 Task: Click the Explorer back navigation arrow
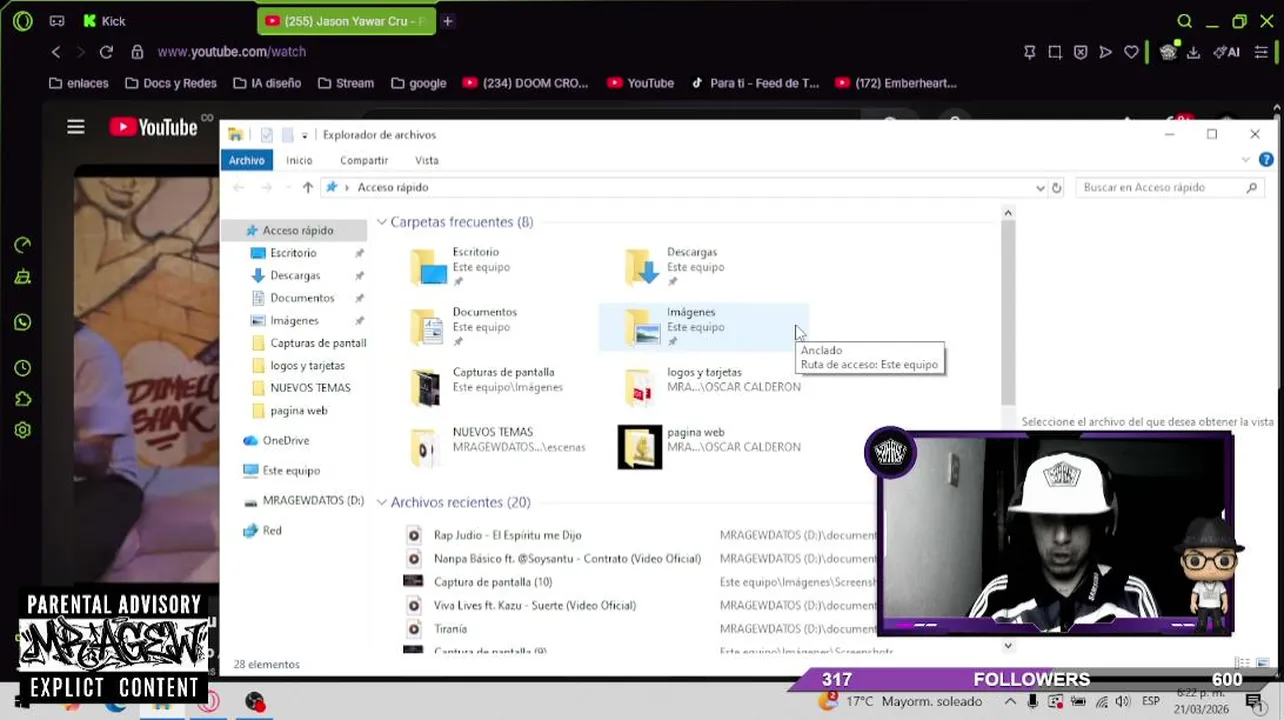click(238, 187)
